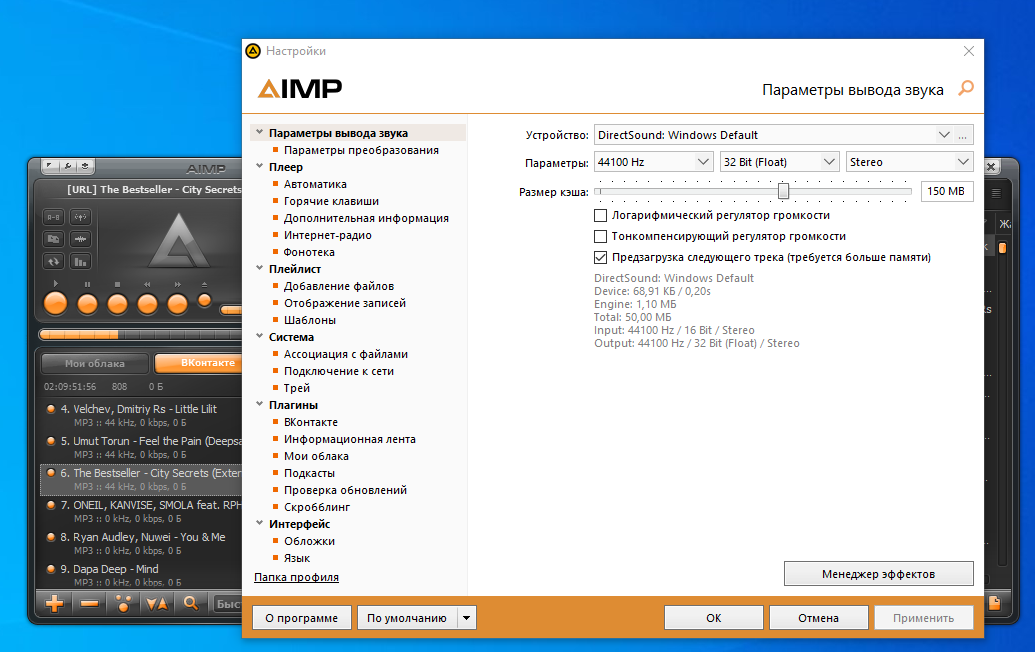Screen dimensions: 1035x652
Task: Open Параметры преобразования settings page
Action: [361, 150]
